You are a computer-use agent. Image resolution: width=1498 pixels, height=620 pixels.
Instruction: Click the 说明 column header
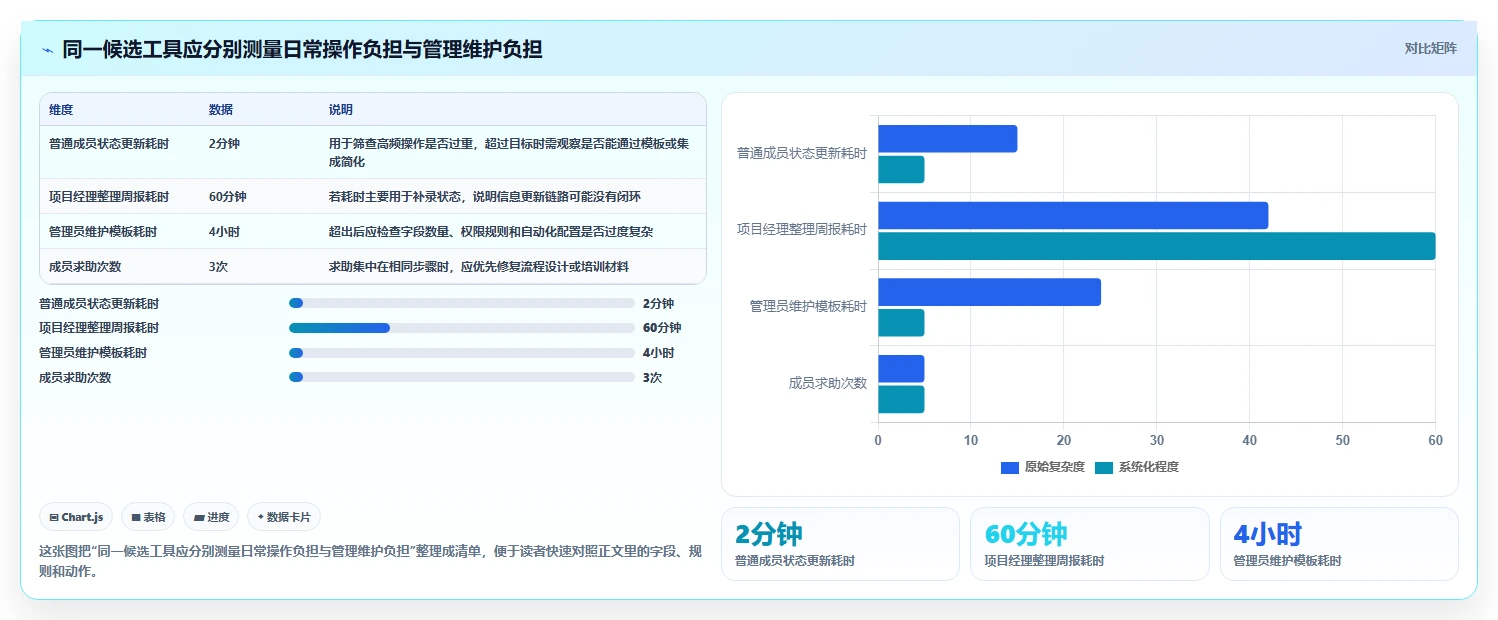[x=341, y=110]
